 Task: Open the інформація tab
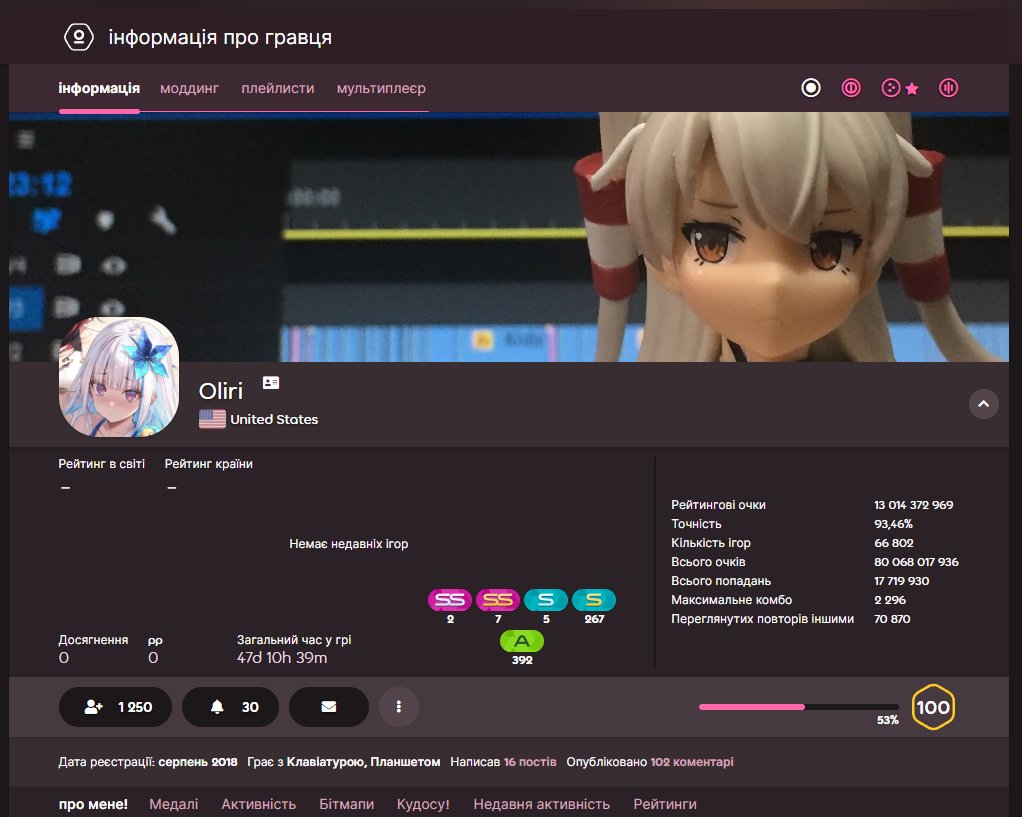pos(99,88)
